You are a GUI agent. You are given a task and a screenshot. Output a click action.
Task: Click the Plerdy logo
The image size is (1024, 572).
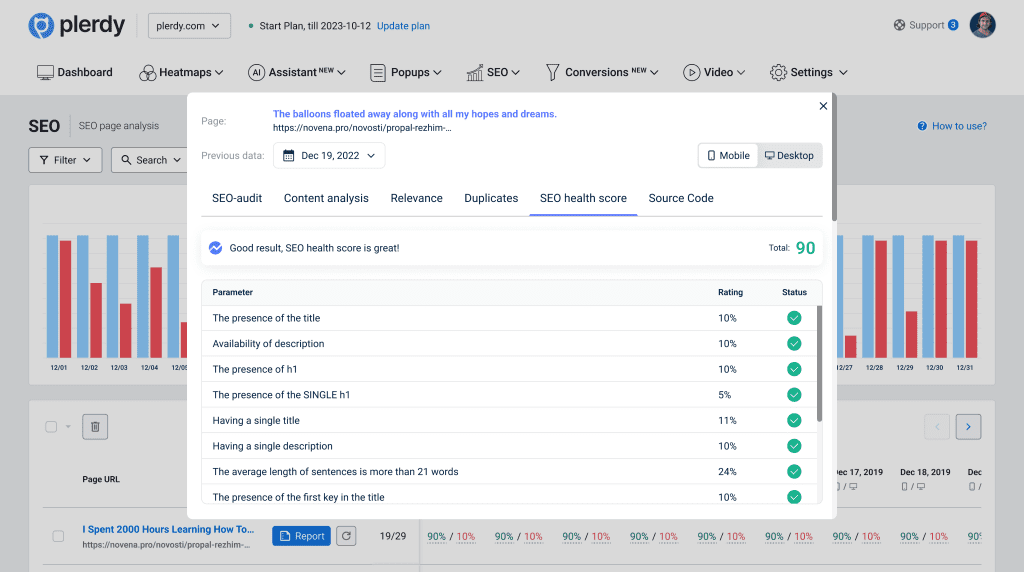tap(76, 25)
